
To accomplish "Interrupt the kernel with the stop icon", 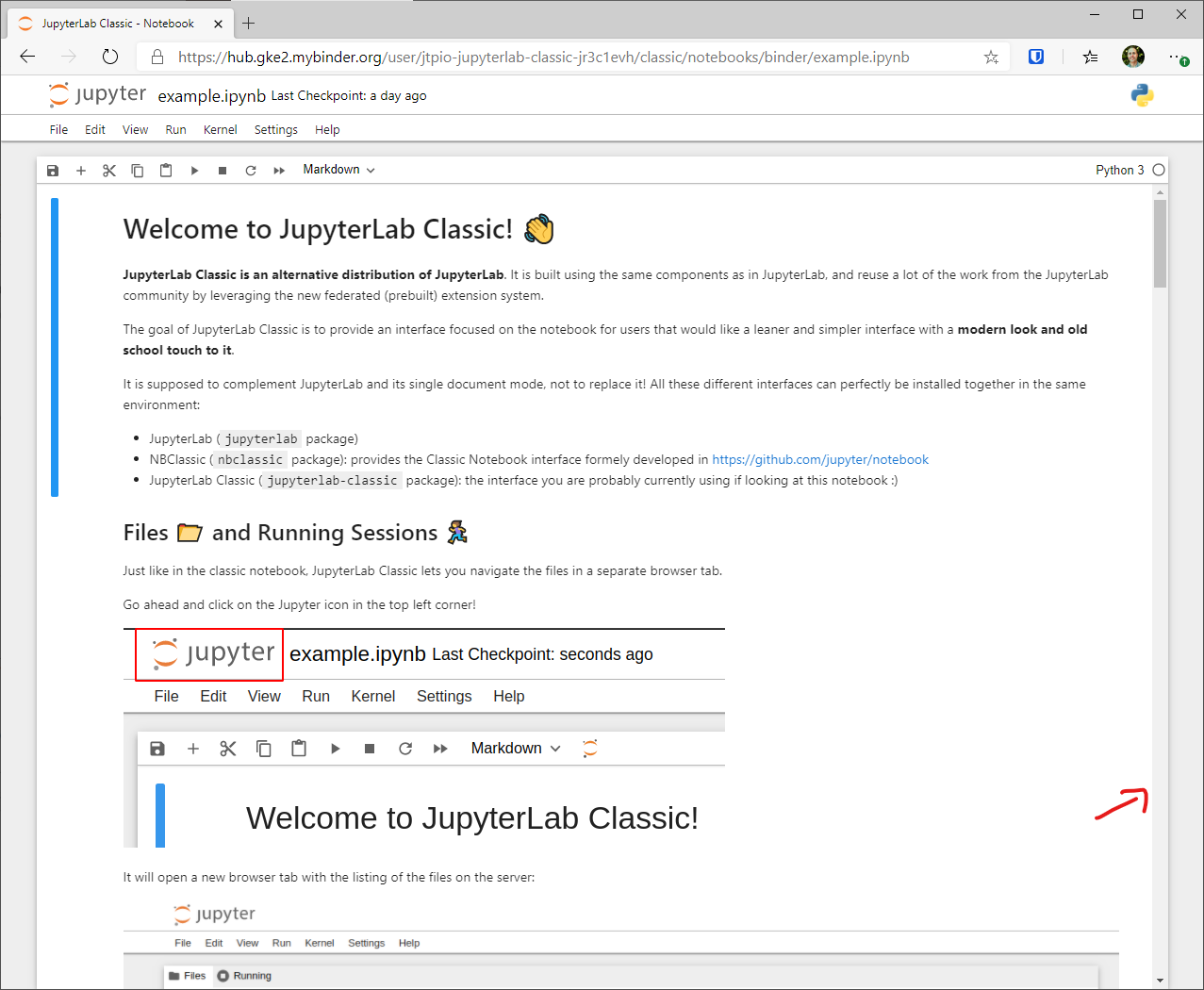I will click(223, 170).
